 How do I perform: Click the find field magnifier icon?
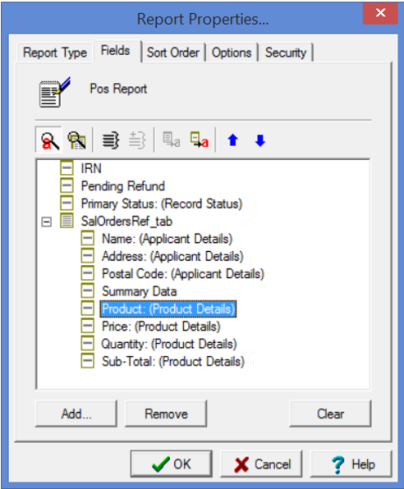[x=50, y=140]
